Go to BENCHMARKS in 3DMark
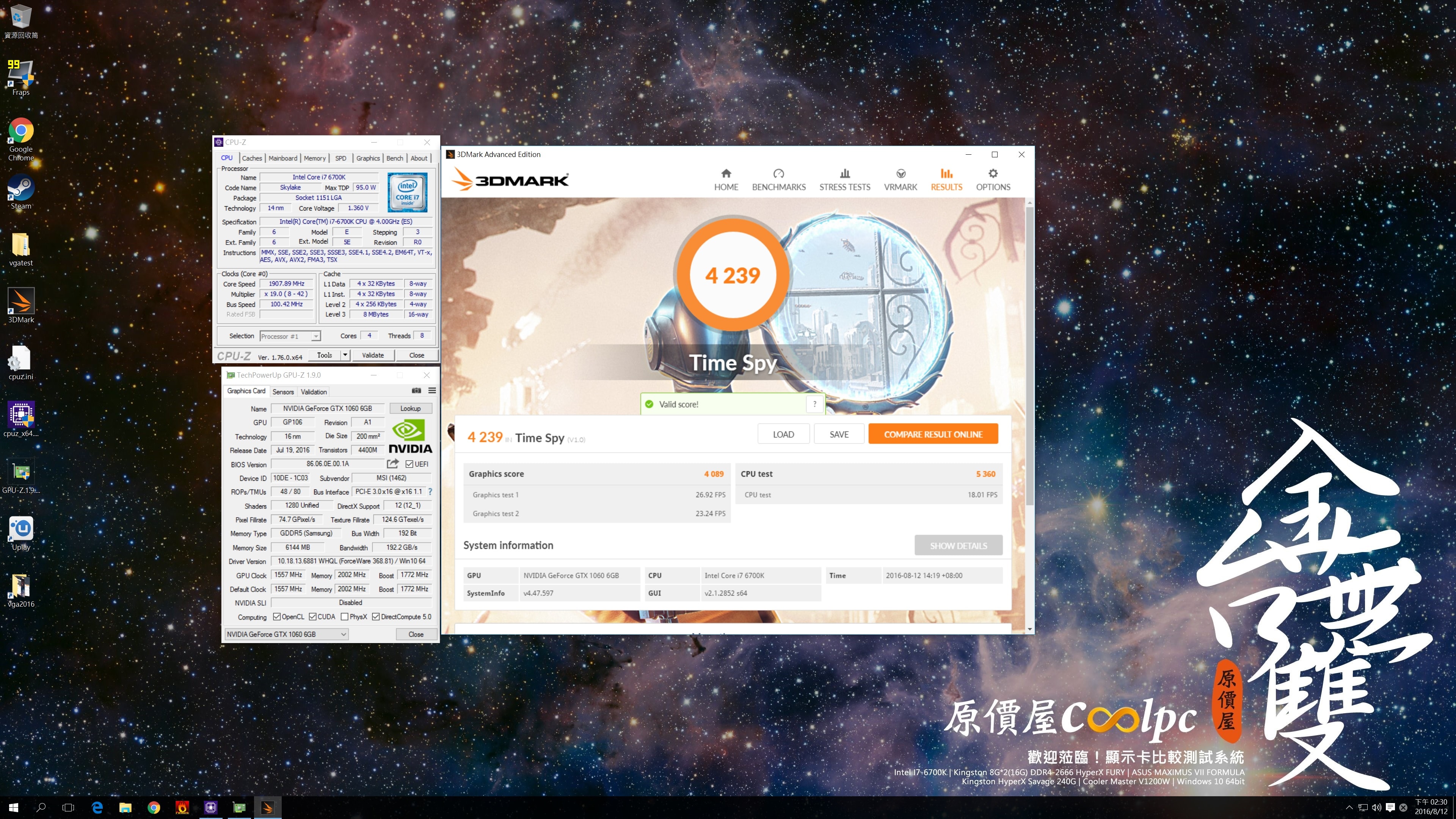The height and width of the screenshot is (819, 1456). click(778, 180)
